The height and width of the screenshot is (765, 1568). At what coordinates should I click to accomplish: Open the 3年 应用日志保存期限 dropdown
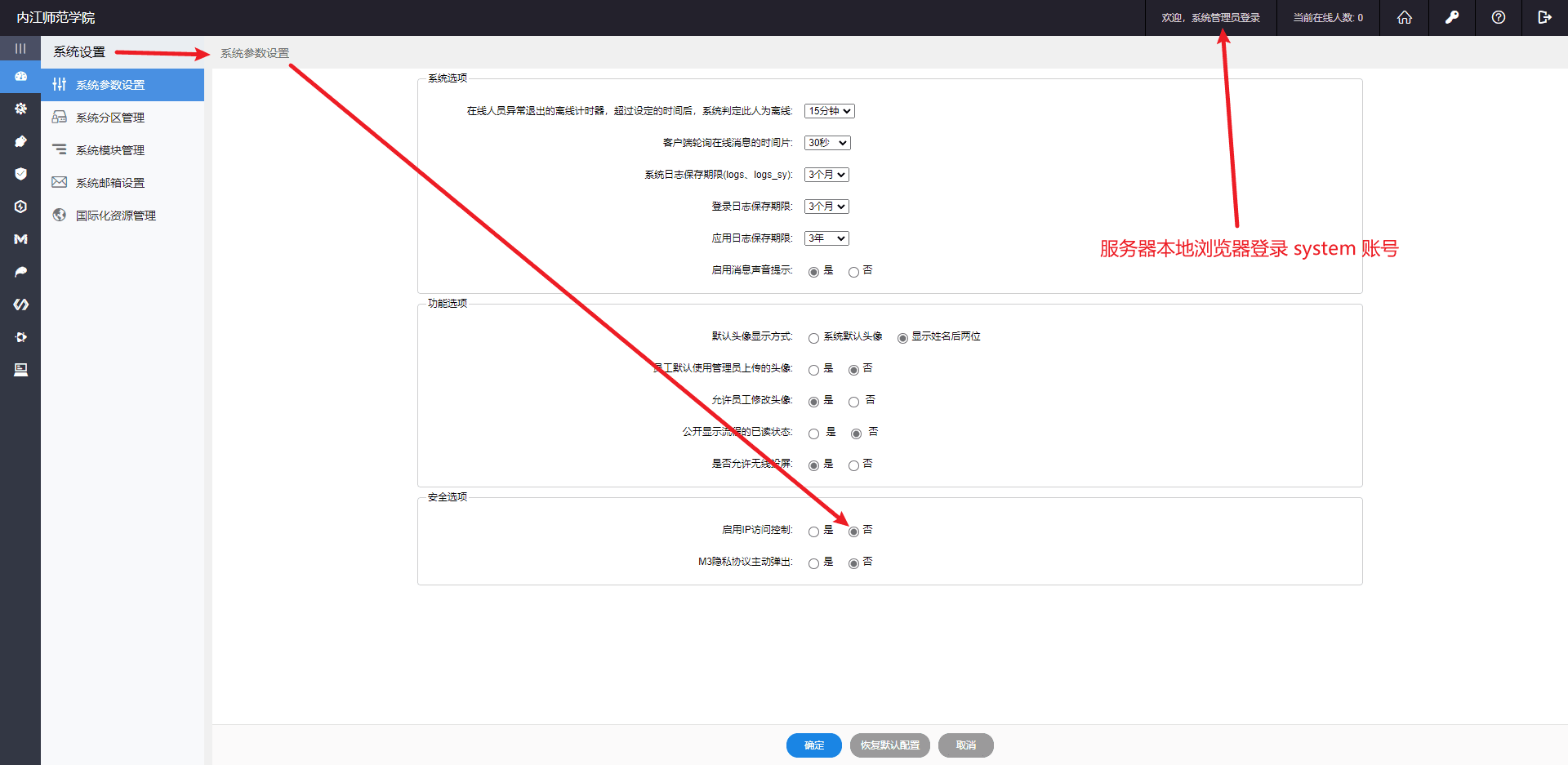(826, 238)
